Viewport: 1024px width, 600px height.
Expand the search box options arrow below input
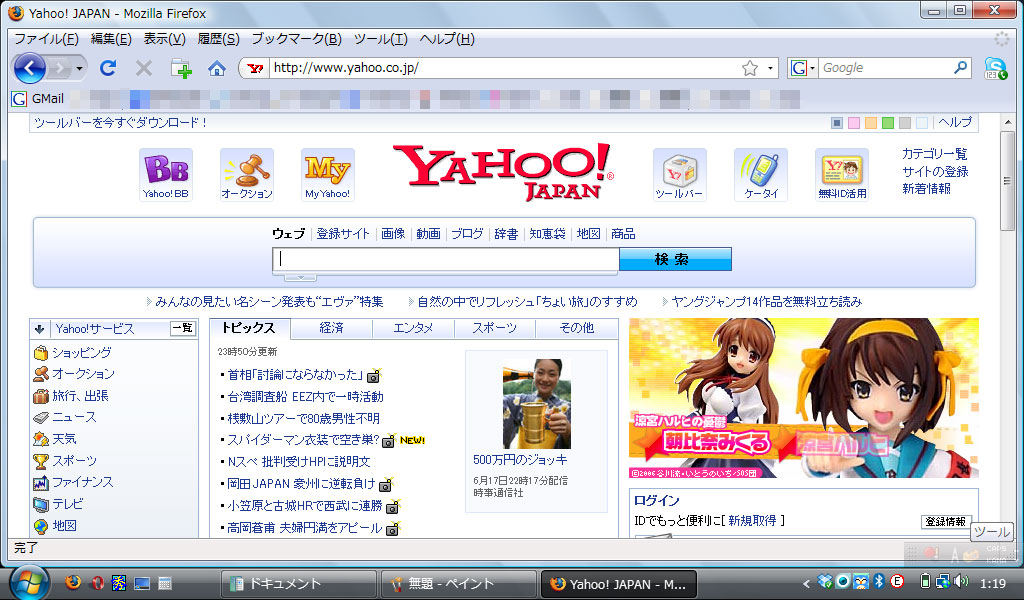tap(300, 277)
